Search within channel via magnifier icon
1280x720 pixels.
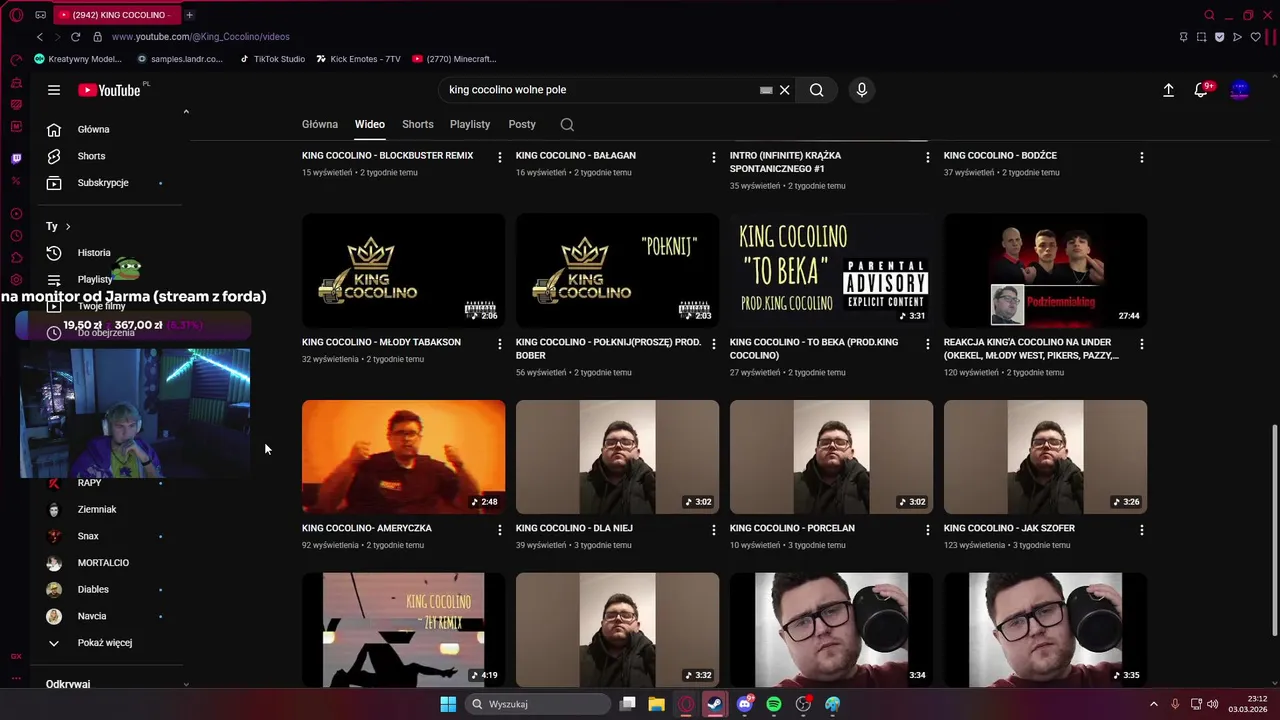coord(567,125)
